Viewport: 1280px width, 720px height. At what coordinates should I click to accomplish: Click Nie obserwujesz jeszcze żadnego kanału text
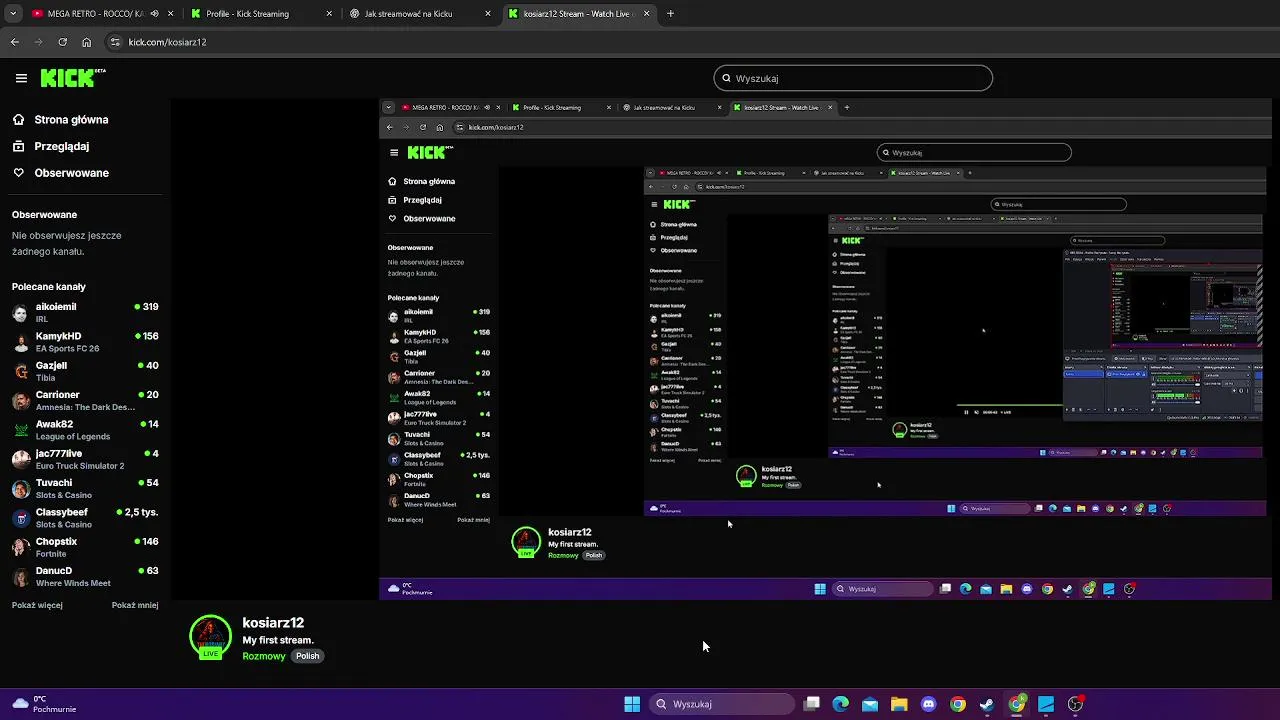pyautogui.click(x=67, y=243)
